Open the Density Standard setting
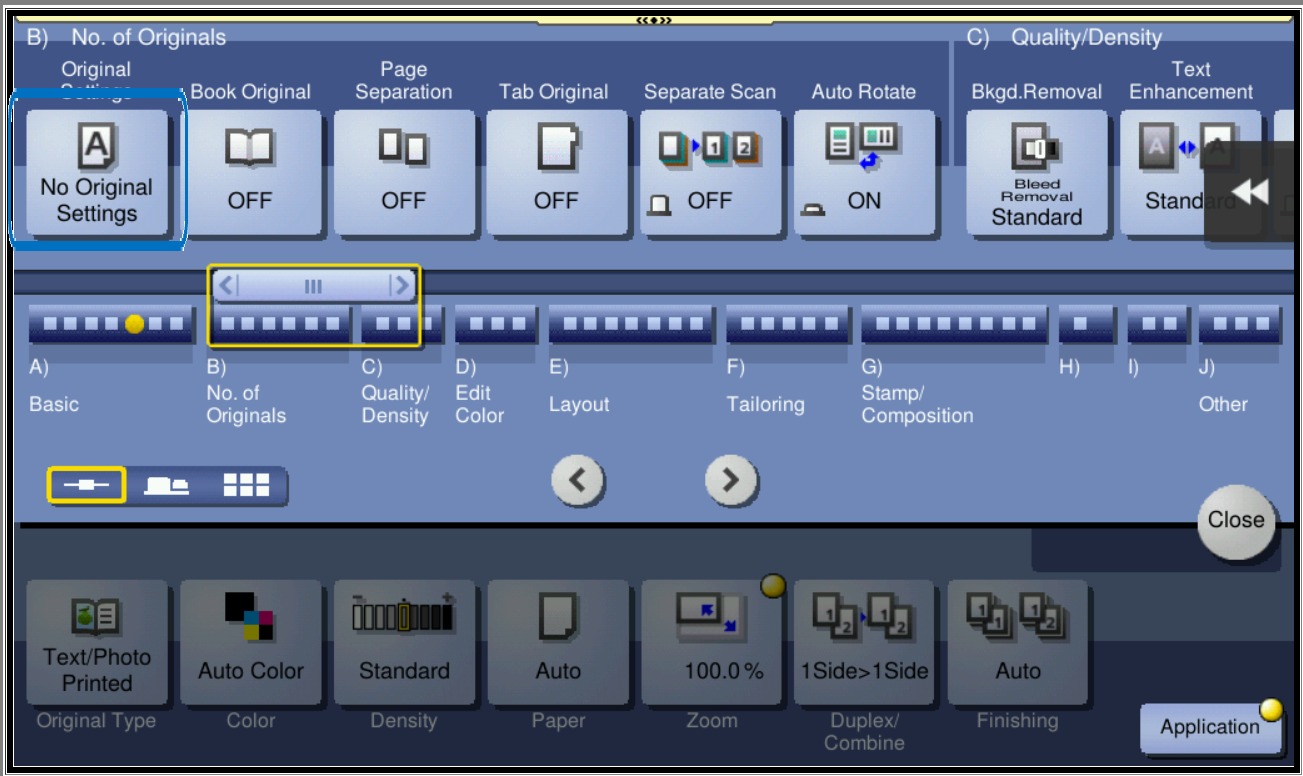 tap(404, 644)
